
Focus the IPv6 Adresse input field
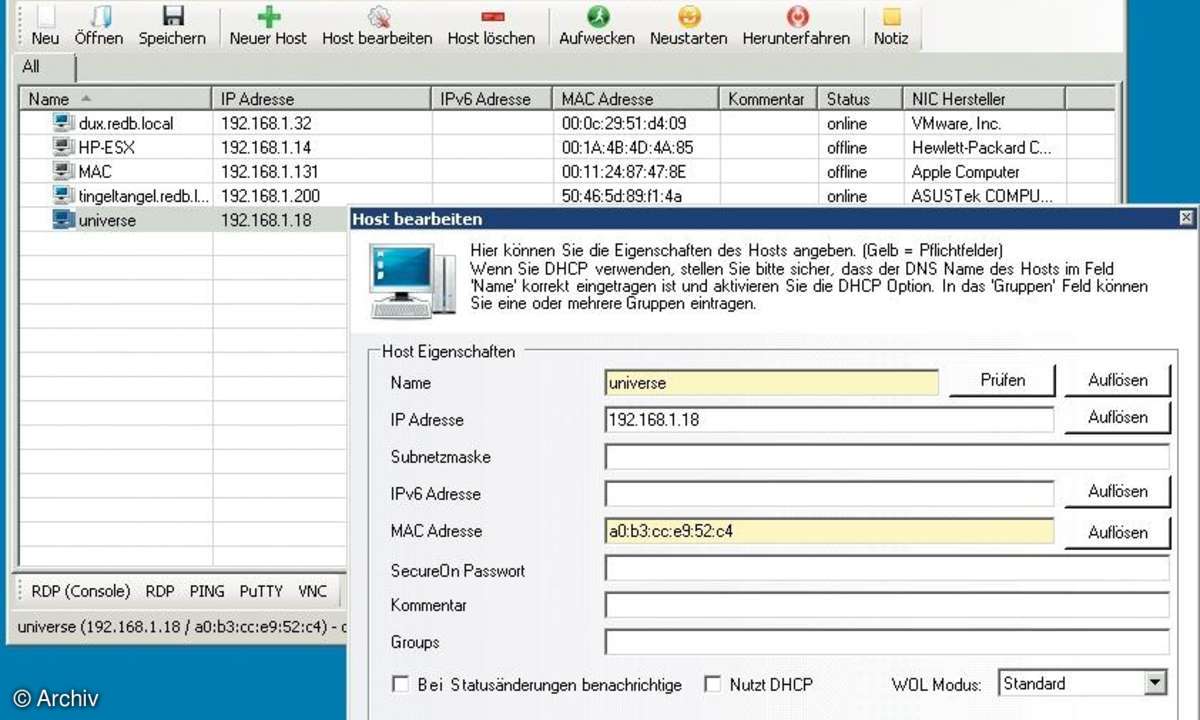point(829,493)
